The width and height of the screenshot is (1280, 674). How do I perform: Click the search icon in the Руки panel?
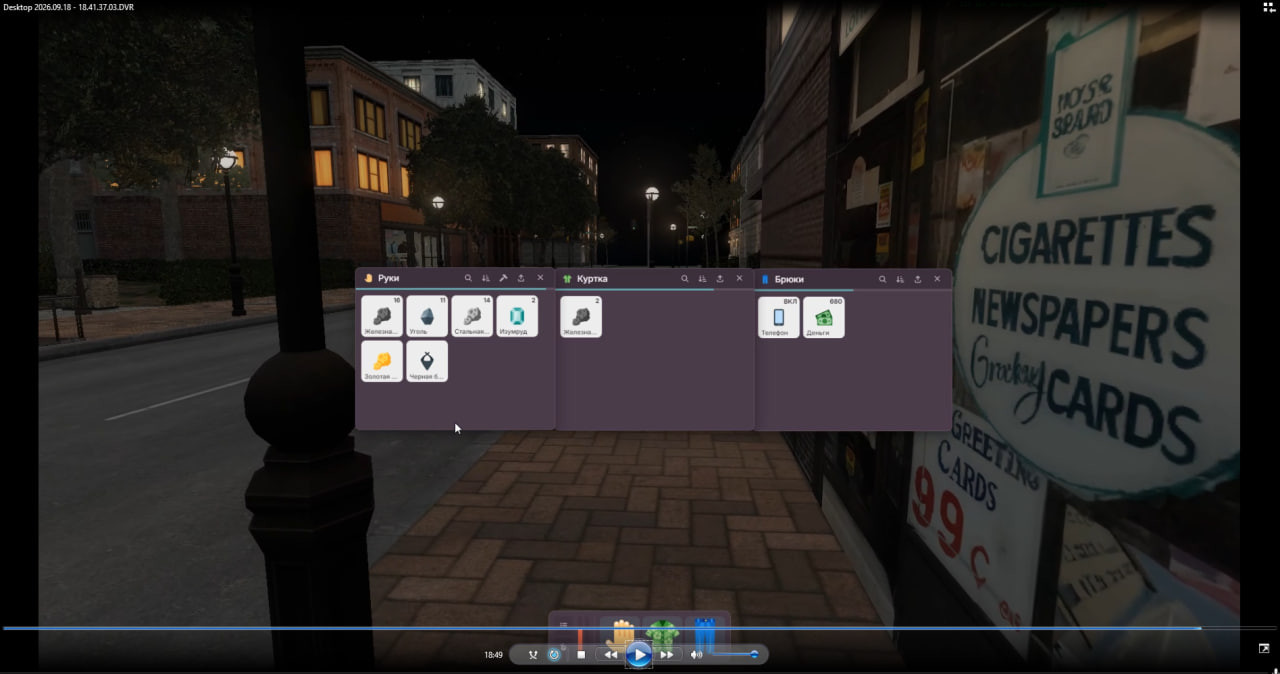[x=468, y=278]
